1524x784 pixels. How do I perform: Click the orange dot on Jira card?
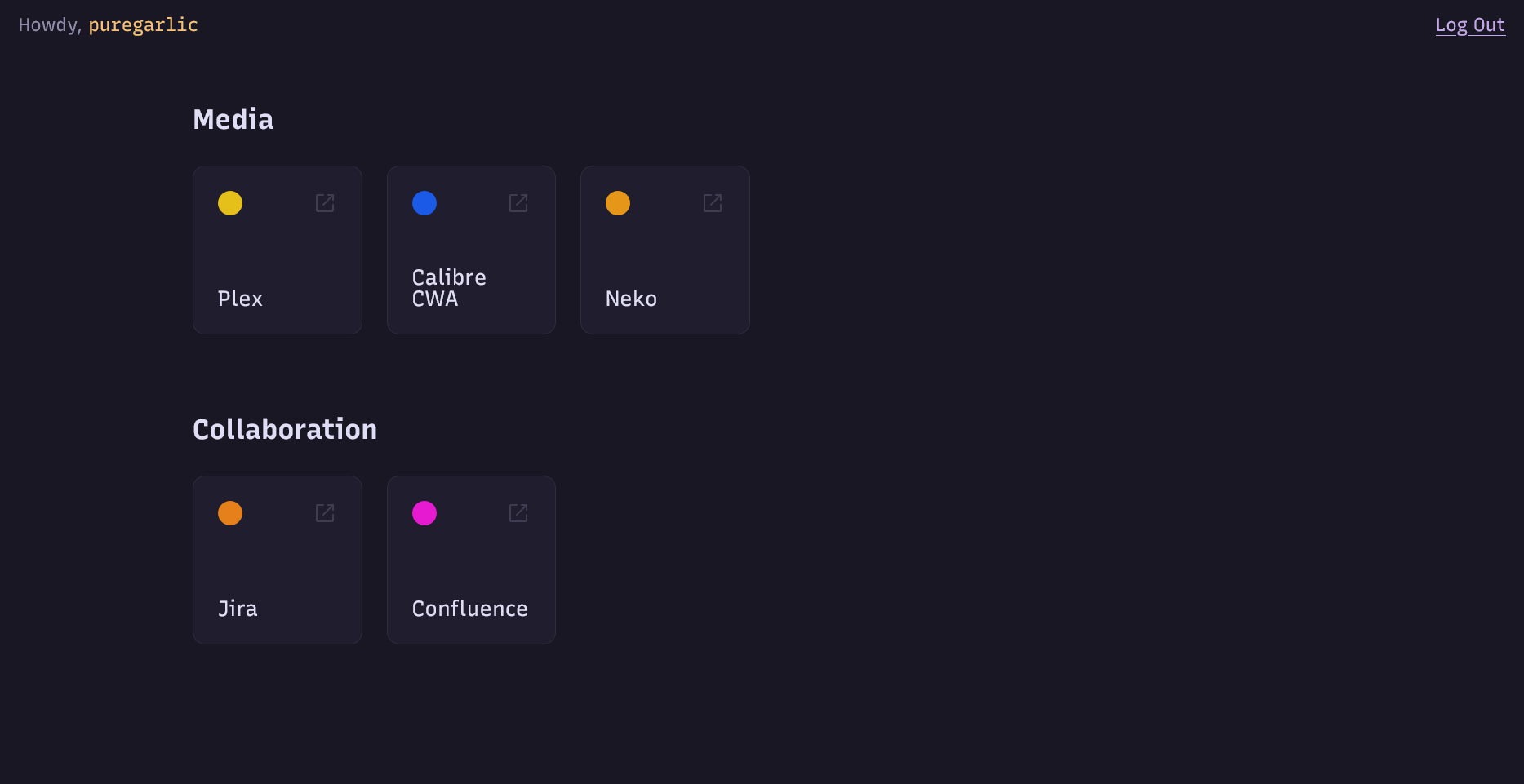230,513
